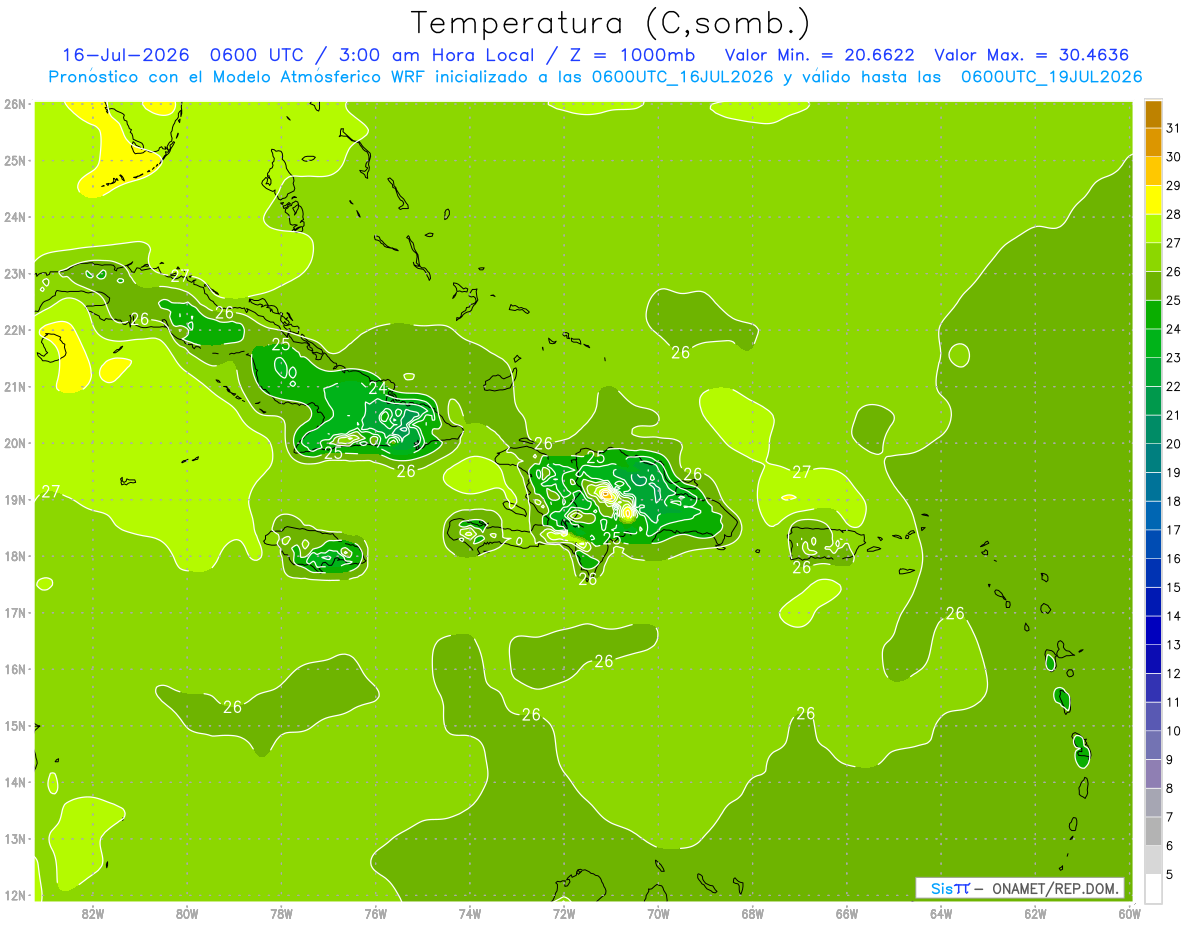
Task: Select the '0600UTC_16JUL2026' initialization timestamp
Action: [680, 77]
